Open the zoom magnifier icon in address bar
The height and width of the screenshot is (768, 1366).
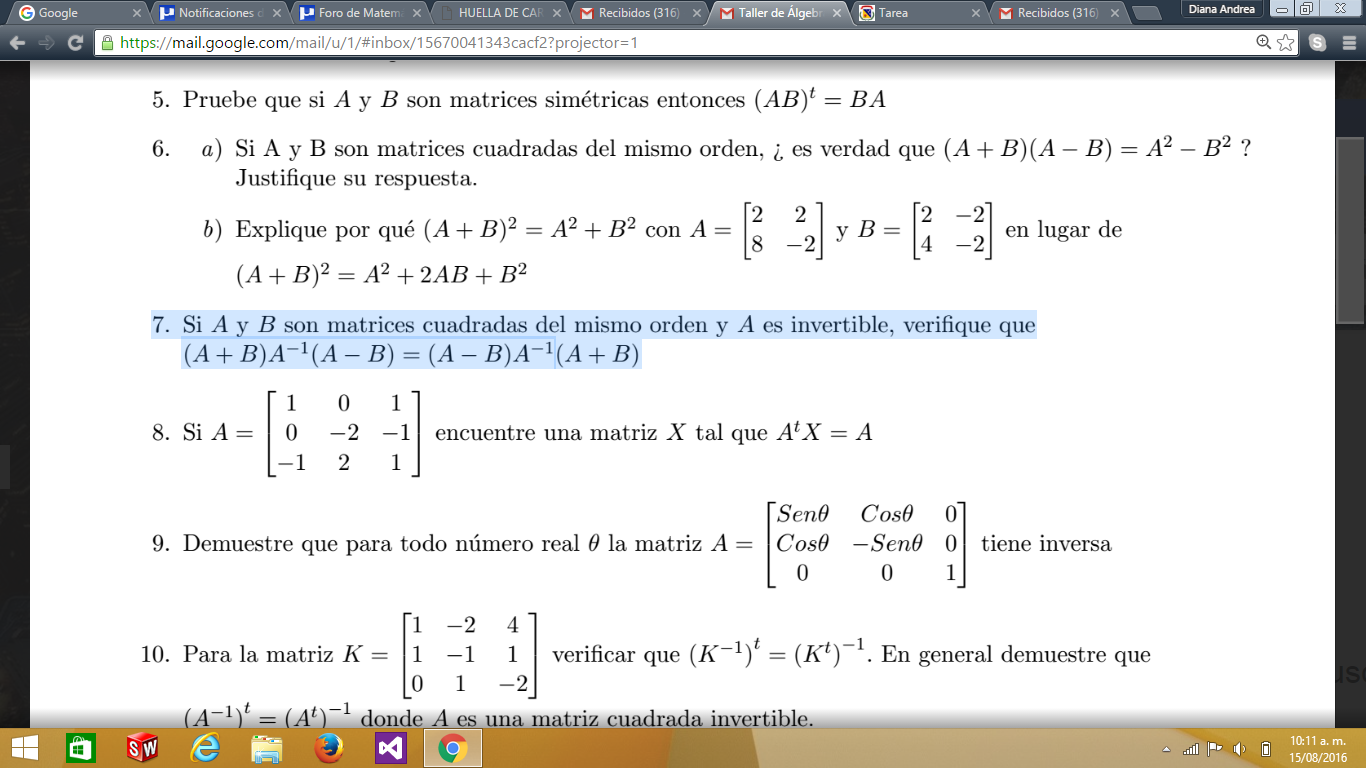pos(1264,43)
